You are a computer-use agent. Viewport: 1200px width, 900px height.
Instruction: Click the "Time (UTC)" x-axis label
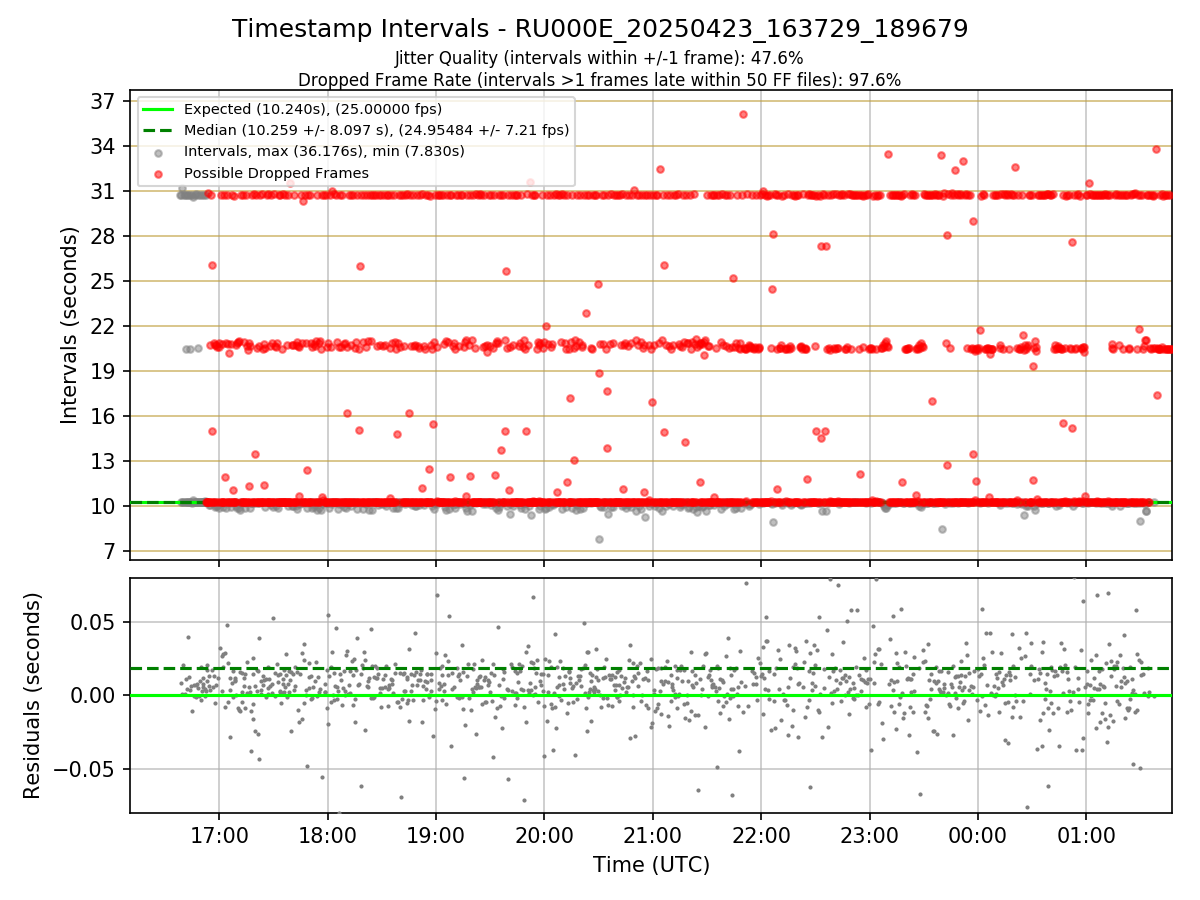pyautogui.click(x=651, y=865)
